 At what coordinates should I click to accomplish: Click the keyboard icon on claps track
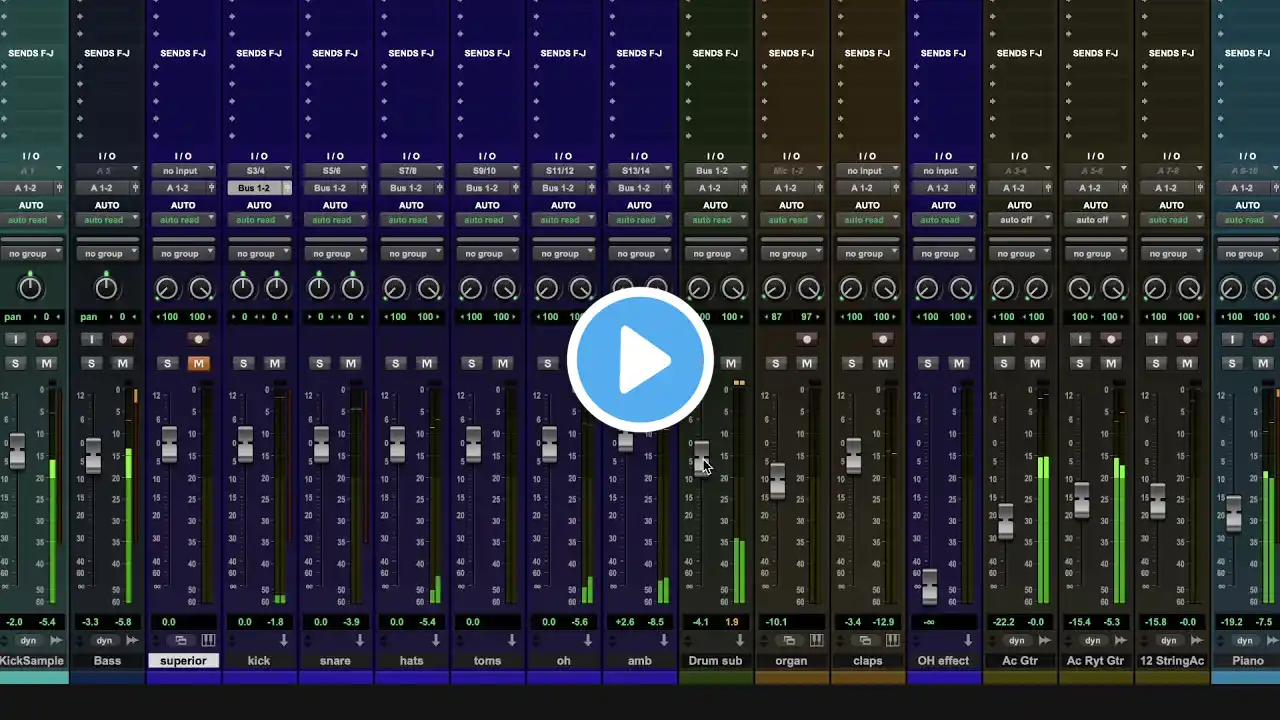892,640
